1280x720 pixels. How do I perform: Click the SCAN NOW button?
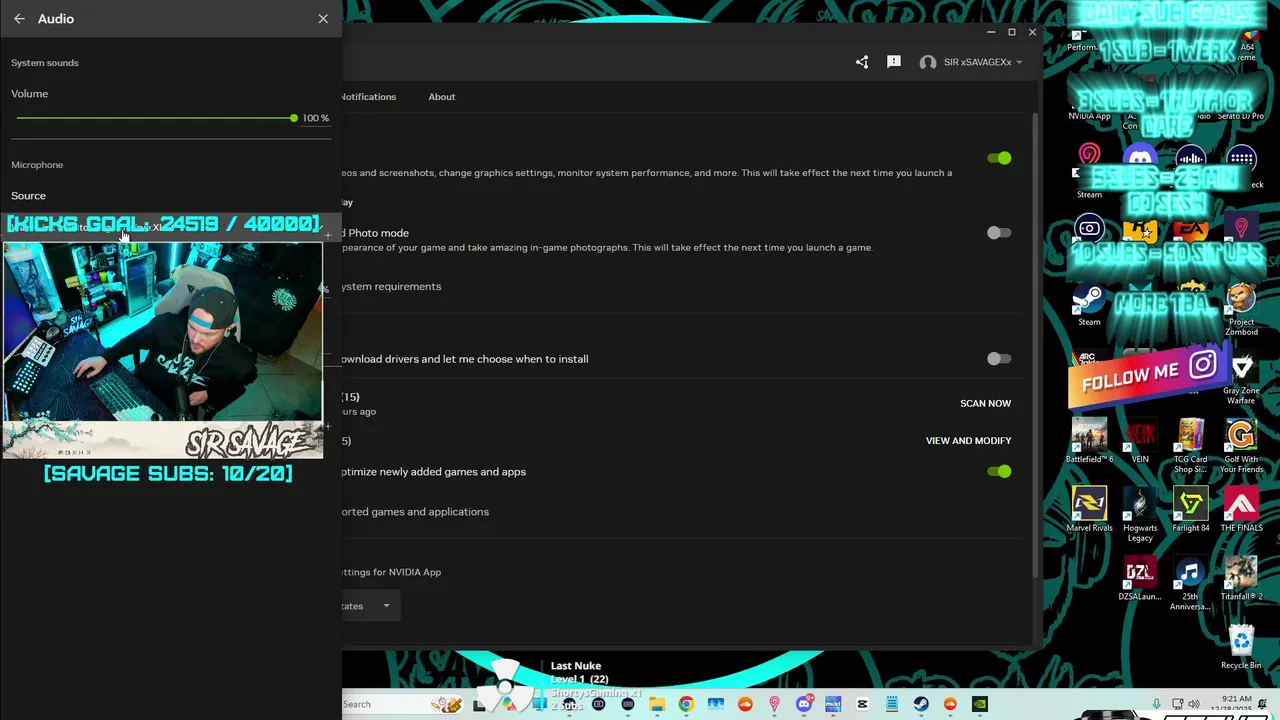click(x=985, y=403)
